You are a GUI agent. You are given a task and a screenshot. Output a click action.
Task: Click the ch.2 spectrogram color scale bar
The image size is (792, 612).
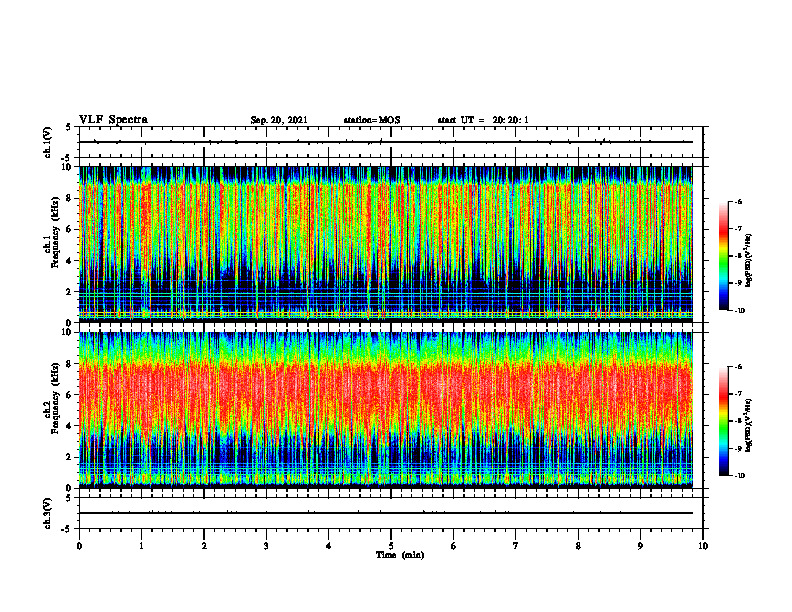723,421
